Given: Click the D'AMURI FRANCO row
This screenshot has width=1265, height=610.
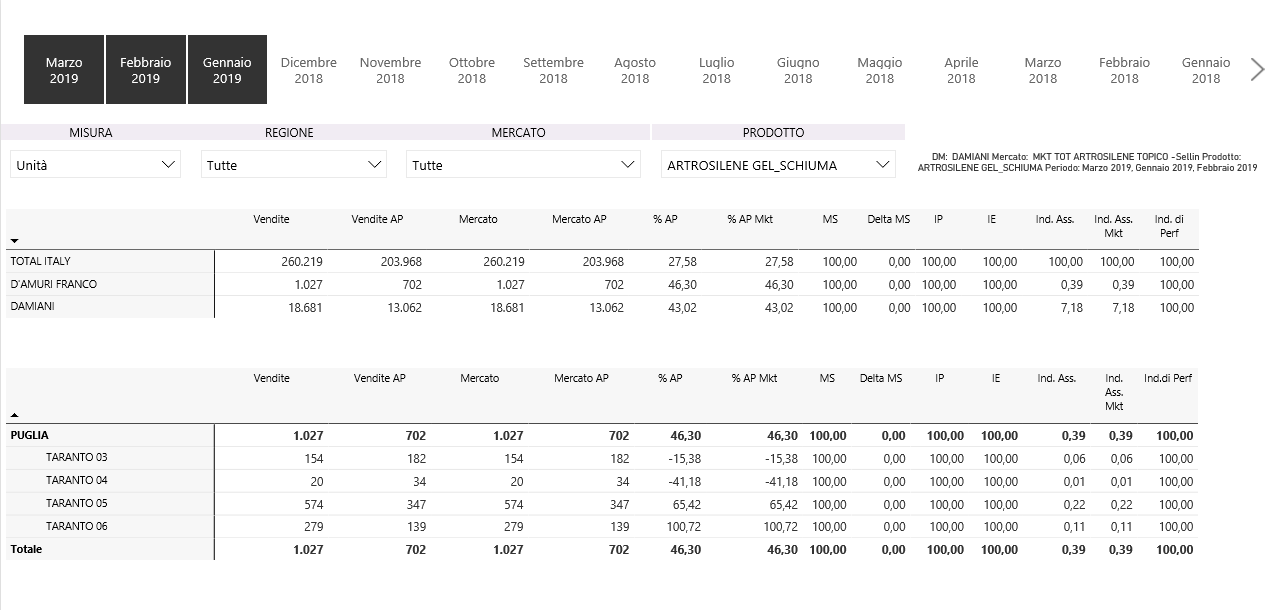Looking at the screenshot, I should click(x=54, y=284).
